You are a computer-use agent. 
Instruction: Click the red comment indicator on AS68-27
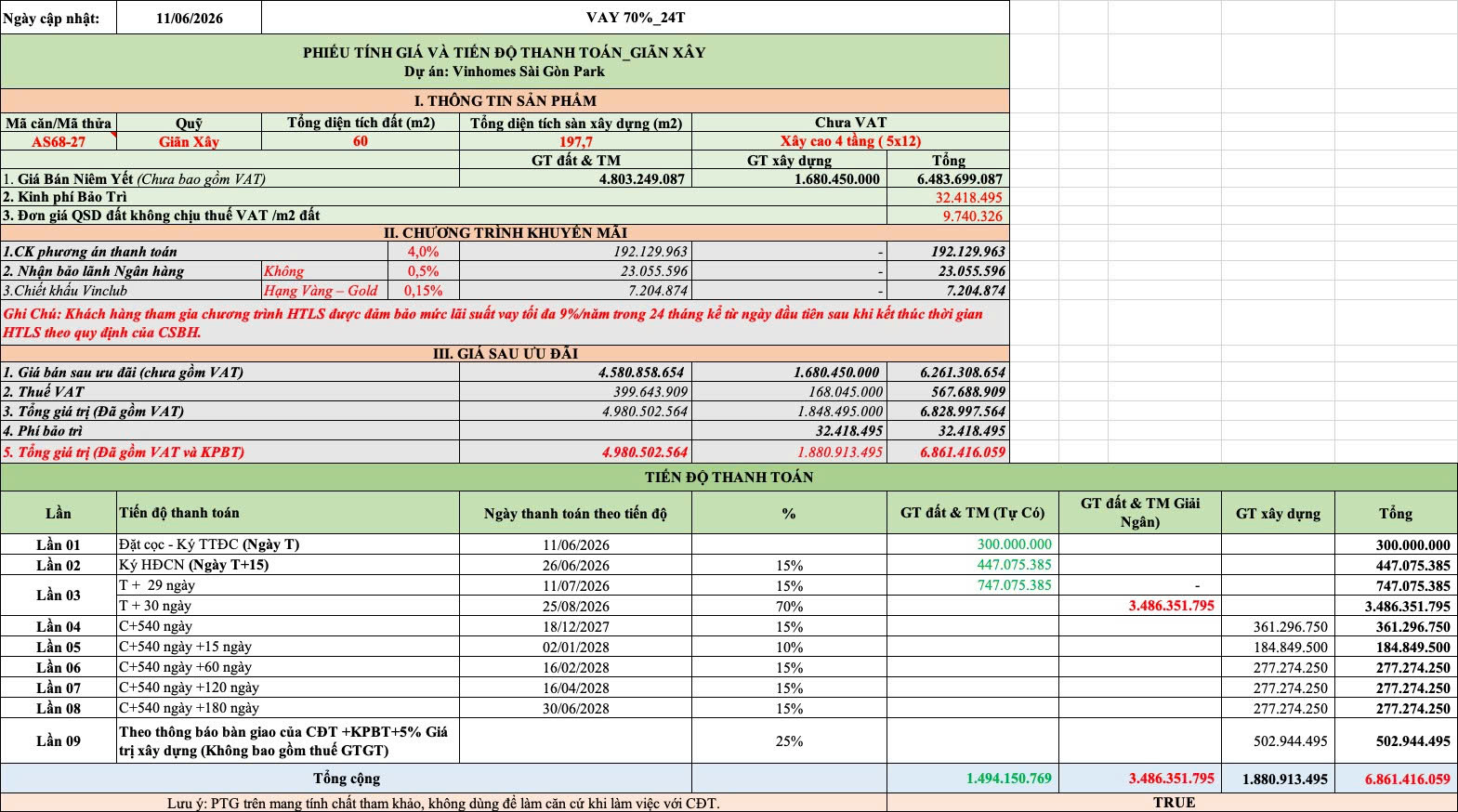(x=113, y=135)
